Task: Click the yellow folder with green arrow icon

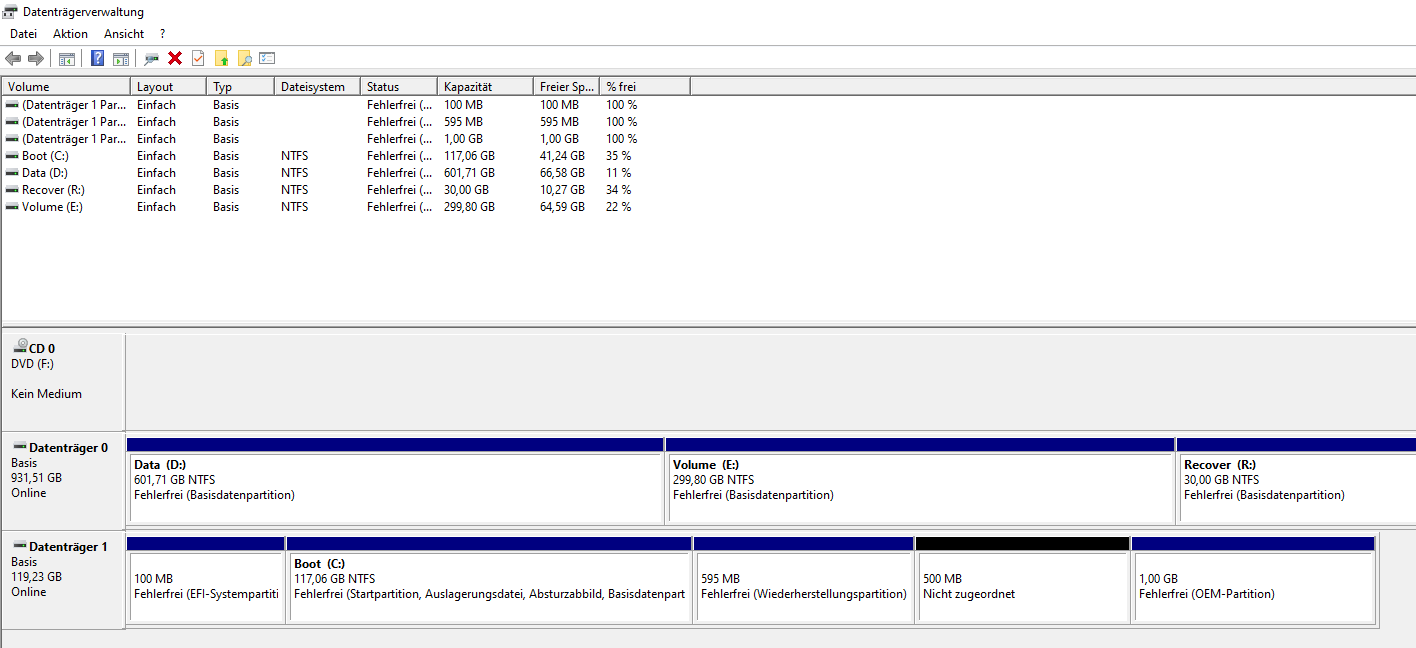Action: coord(222,58)
